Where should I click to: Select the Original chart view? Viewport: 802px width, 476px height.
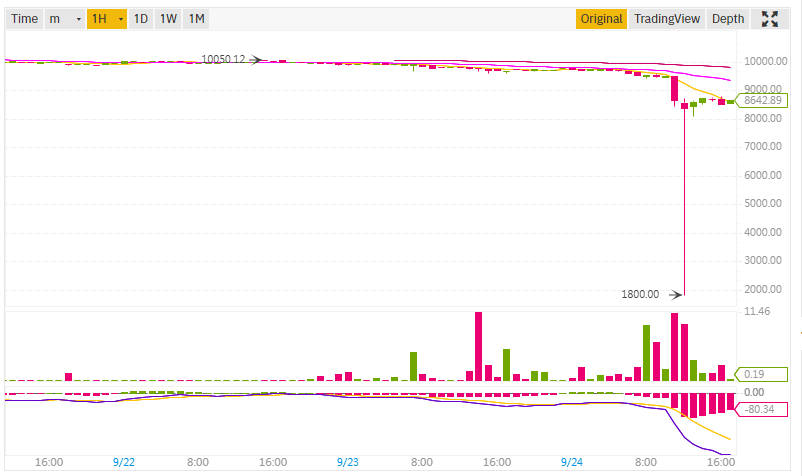(602, 19)
